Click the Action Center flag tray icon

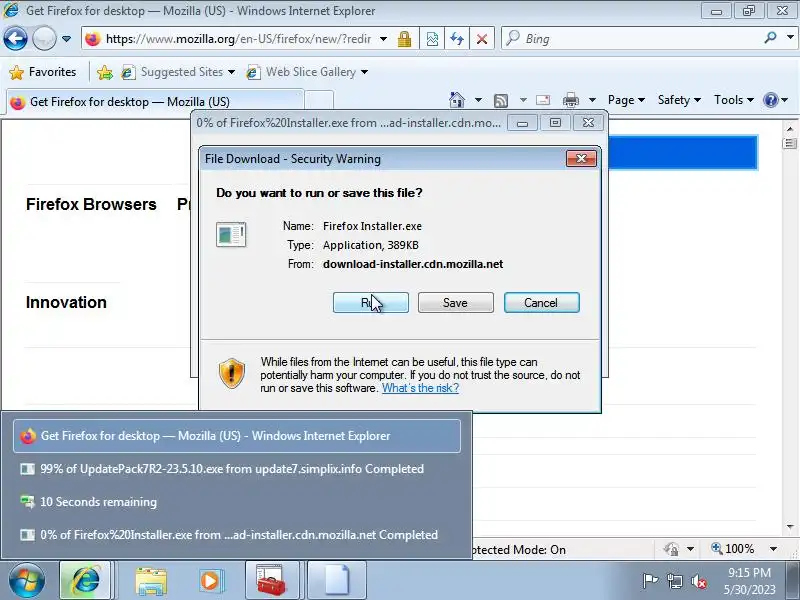pos(649,581)
